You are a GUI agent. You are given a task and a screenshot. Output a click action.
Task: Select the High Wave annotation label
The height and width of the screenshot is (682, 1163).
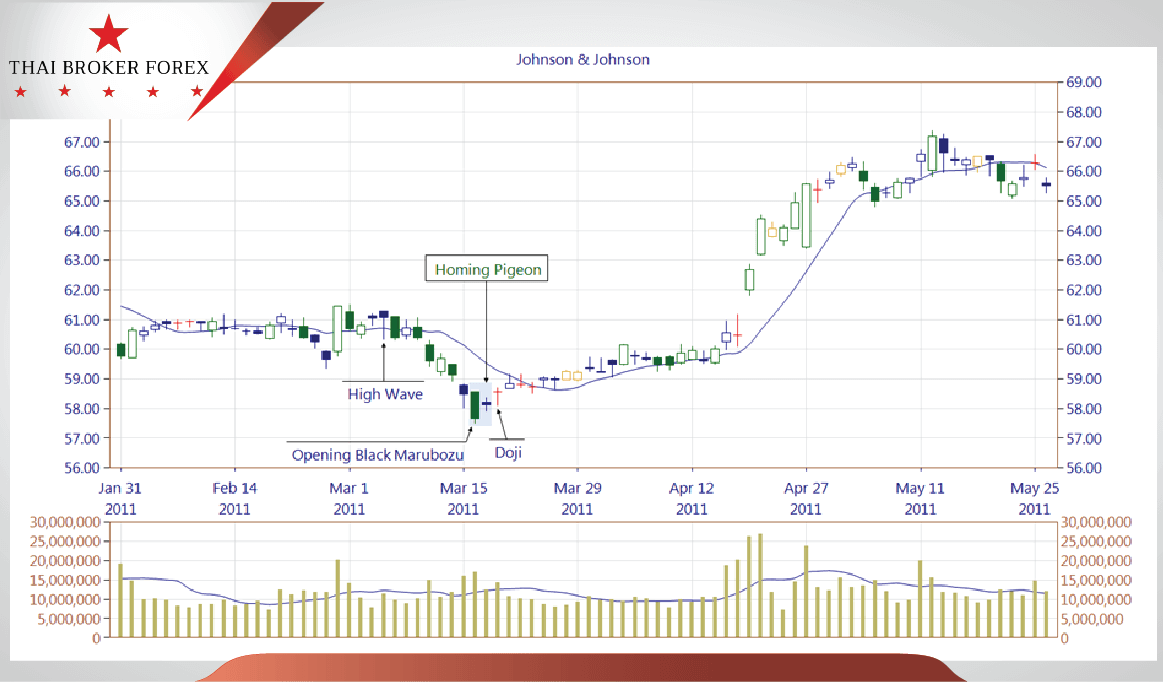(385, 394)
